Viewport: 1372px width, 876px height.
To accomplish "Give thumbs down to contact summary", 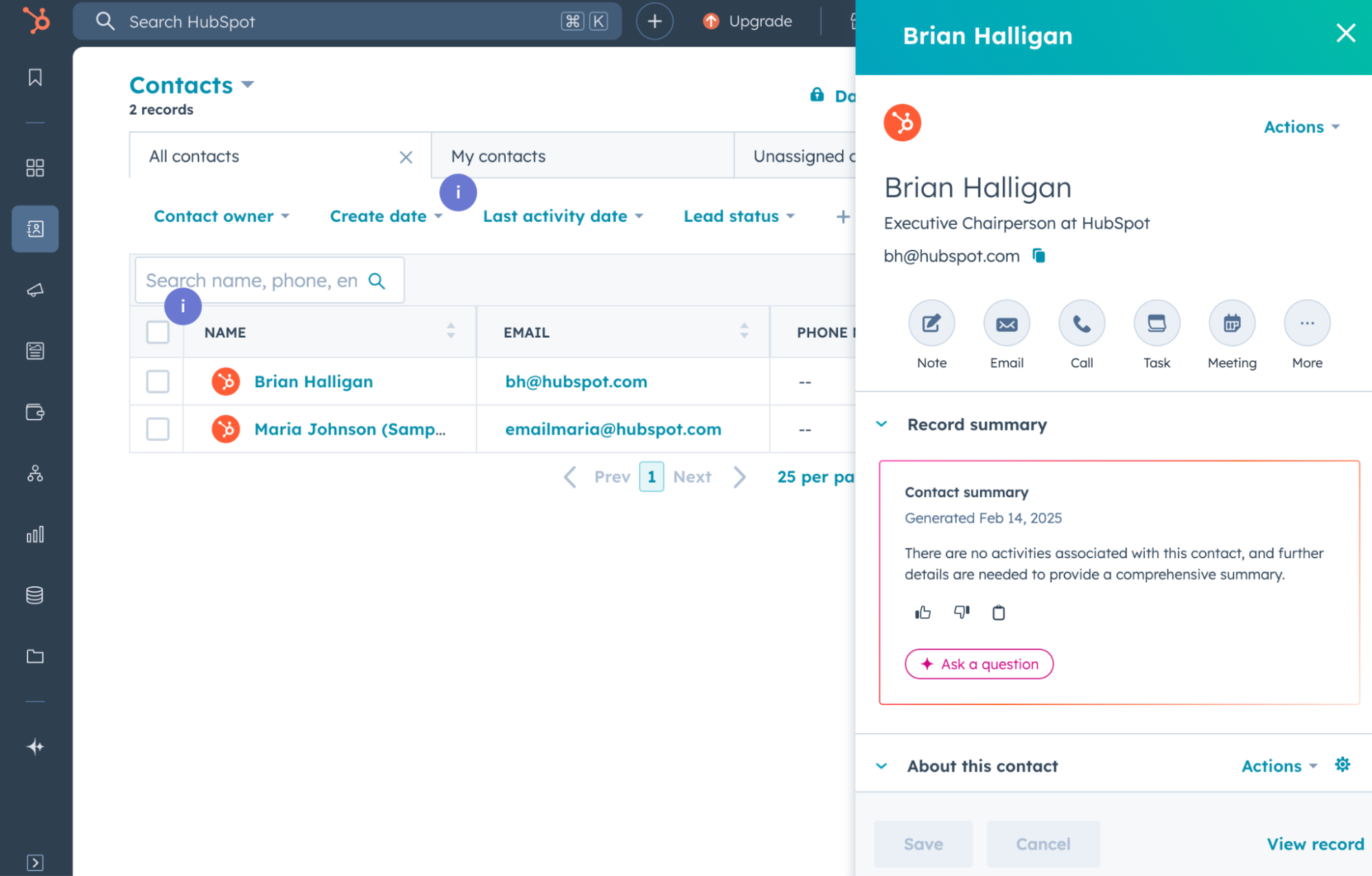I will 962,612.
